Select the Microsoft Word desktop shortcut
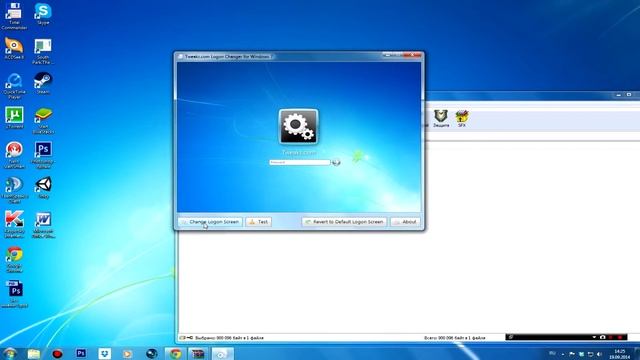640x360 pixels. [x=43, y=225]
